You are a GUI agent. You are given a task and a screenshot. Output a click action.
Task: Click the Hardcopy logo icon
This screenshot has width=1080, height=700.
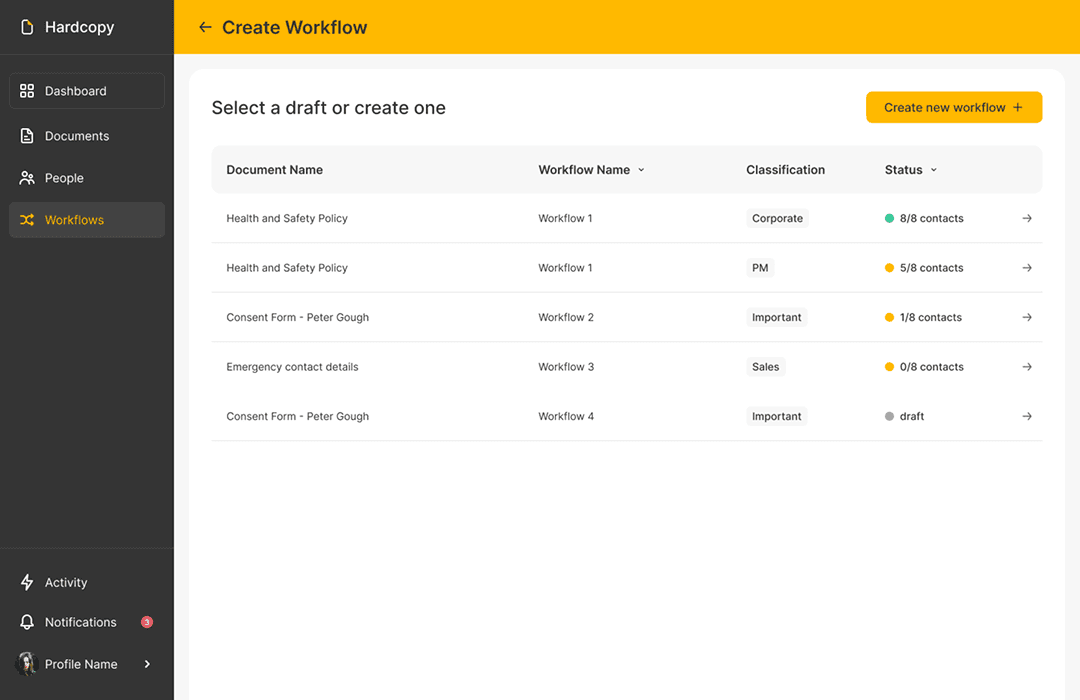[x=27, y=27]
